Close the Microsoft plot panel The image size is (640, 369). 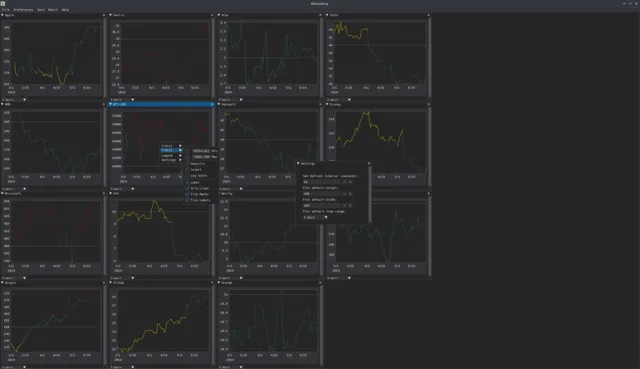tap(104, 193)
